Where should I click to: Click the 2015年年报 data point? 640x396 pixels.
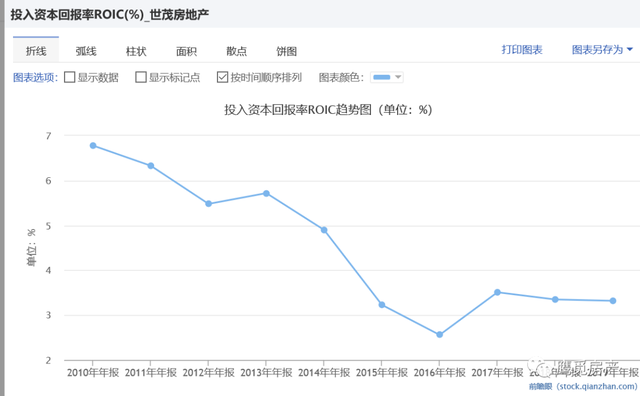(x=382, y=305)
